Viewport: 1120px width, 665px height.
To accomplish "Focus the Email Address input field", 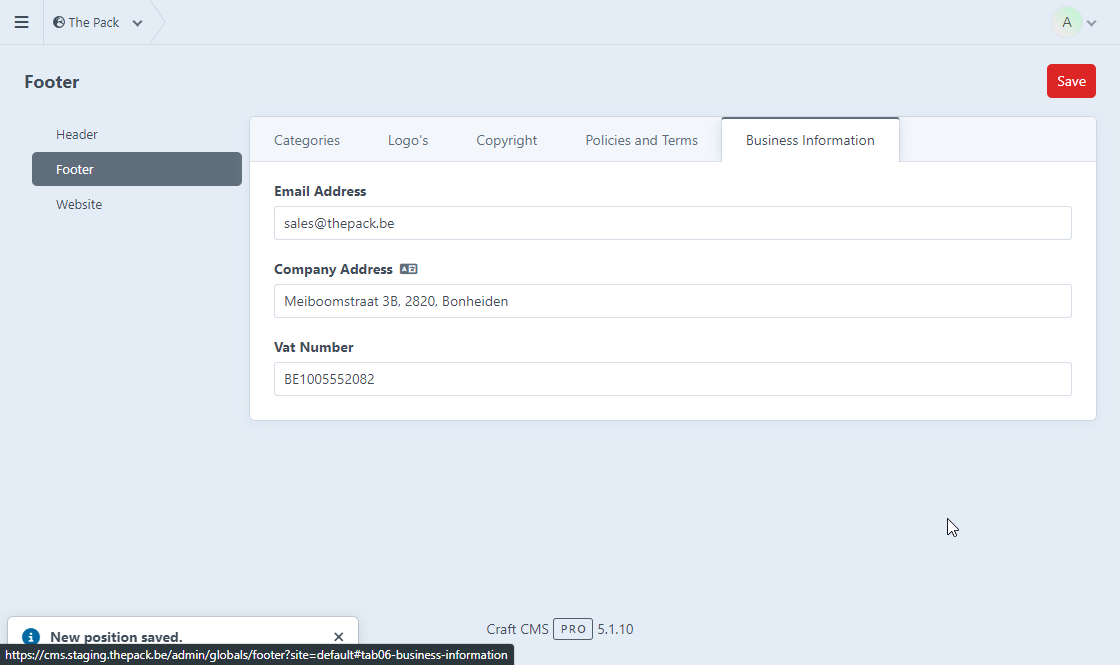I will click(x=672, y=223).
